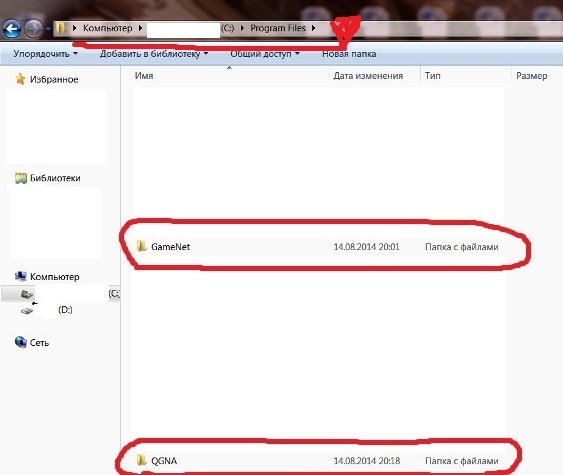The height and width of the screenshot is (475, 563).
Task: Click the date 14.08.2014 20:18
Action: click(367, 461)
